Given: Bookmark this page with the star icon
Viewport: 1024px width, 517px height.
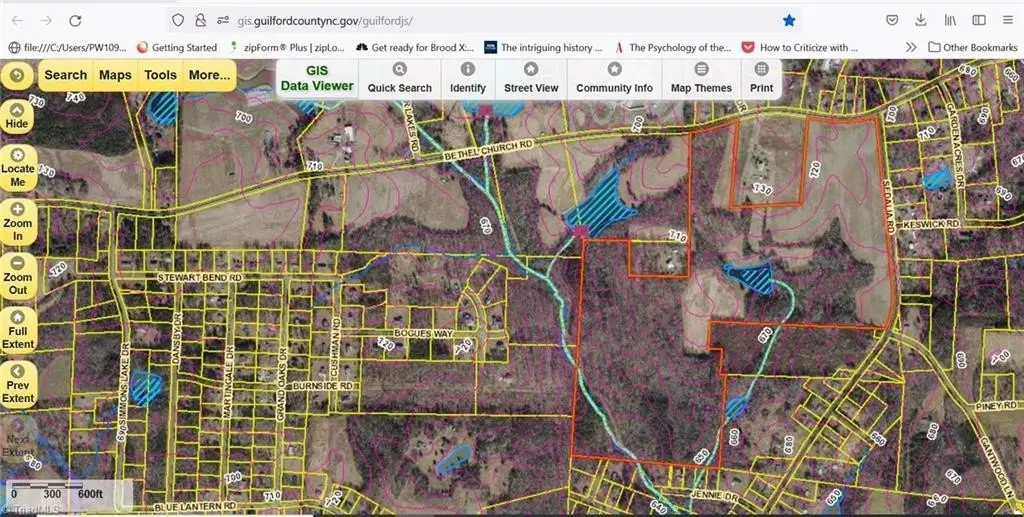Looking at the screenshot, I should (789, 20).
